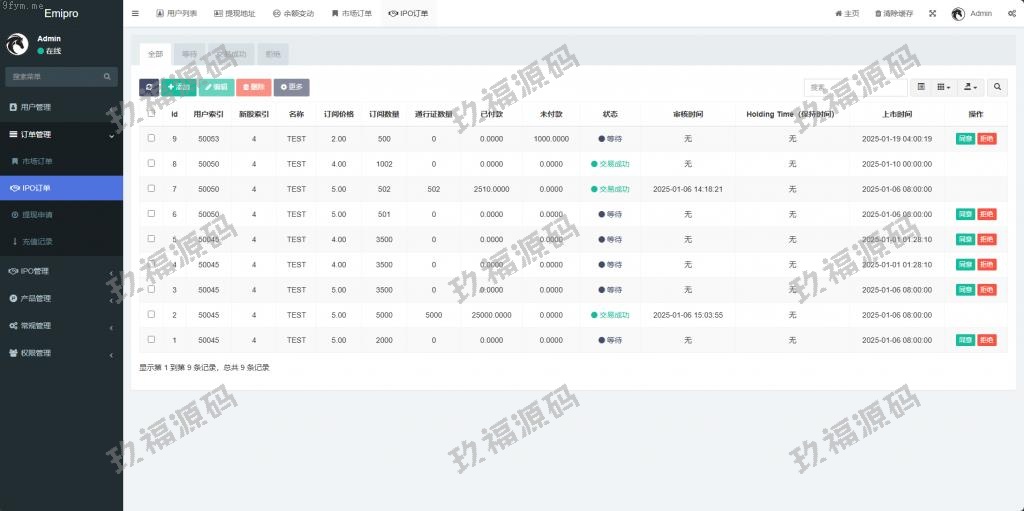Screen dimensions: 1024x511
Task: Click the 清除缓存 clear cache link
Action: [894, 14]
